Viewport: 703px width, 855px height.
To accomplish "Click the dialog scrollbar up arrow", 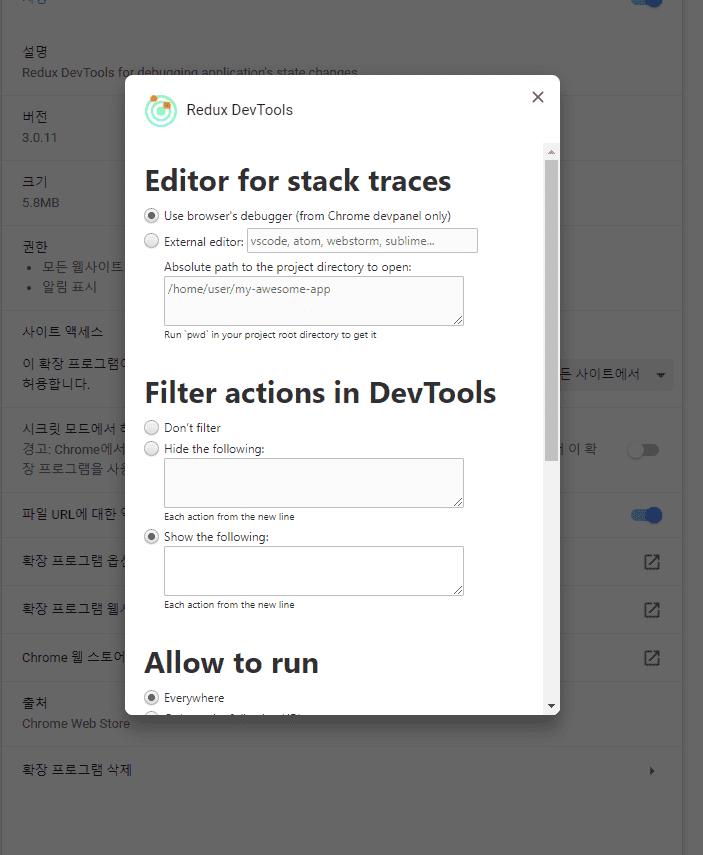I will (551, 152).
